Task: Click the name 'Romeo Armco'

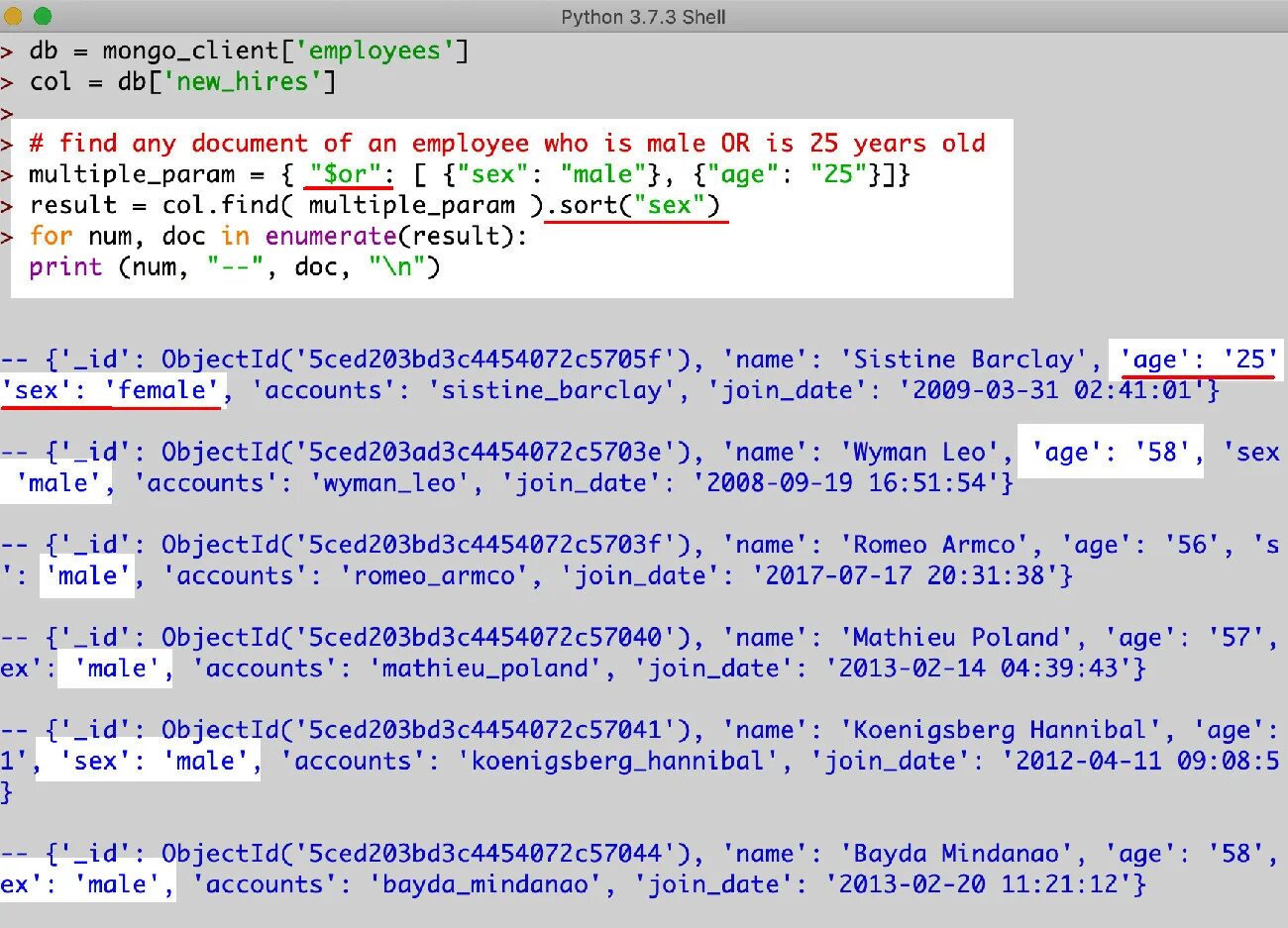Action: tap(934, 545)
